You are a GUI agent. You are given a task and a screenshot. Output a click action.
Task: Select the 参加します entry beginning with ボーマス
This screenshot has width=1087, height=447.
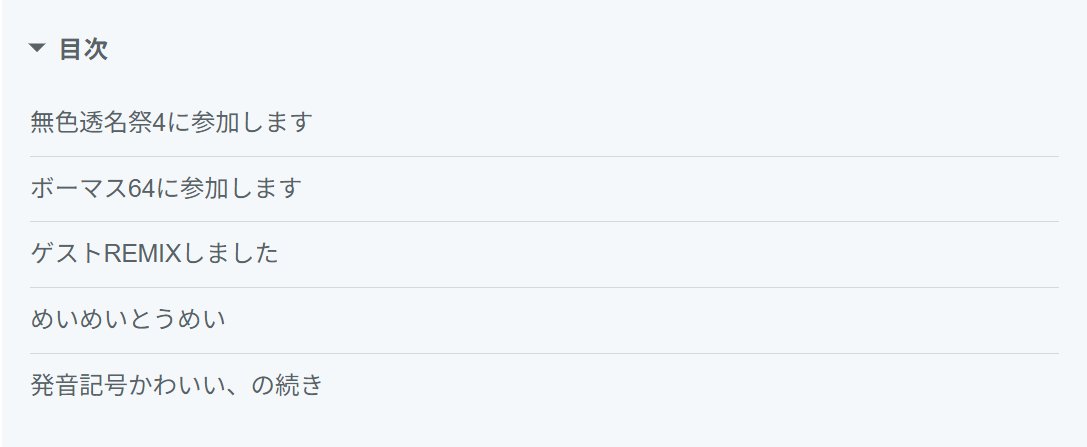166,188
